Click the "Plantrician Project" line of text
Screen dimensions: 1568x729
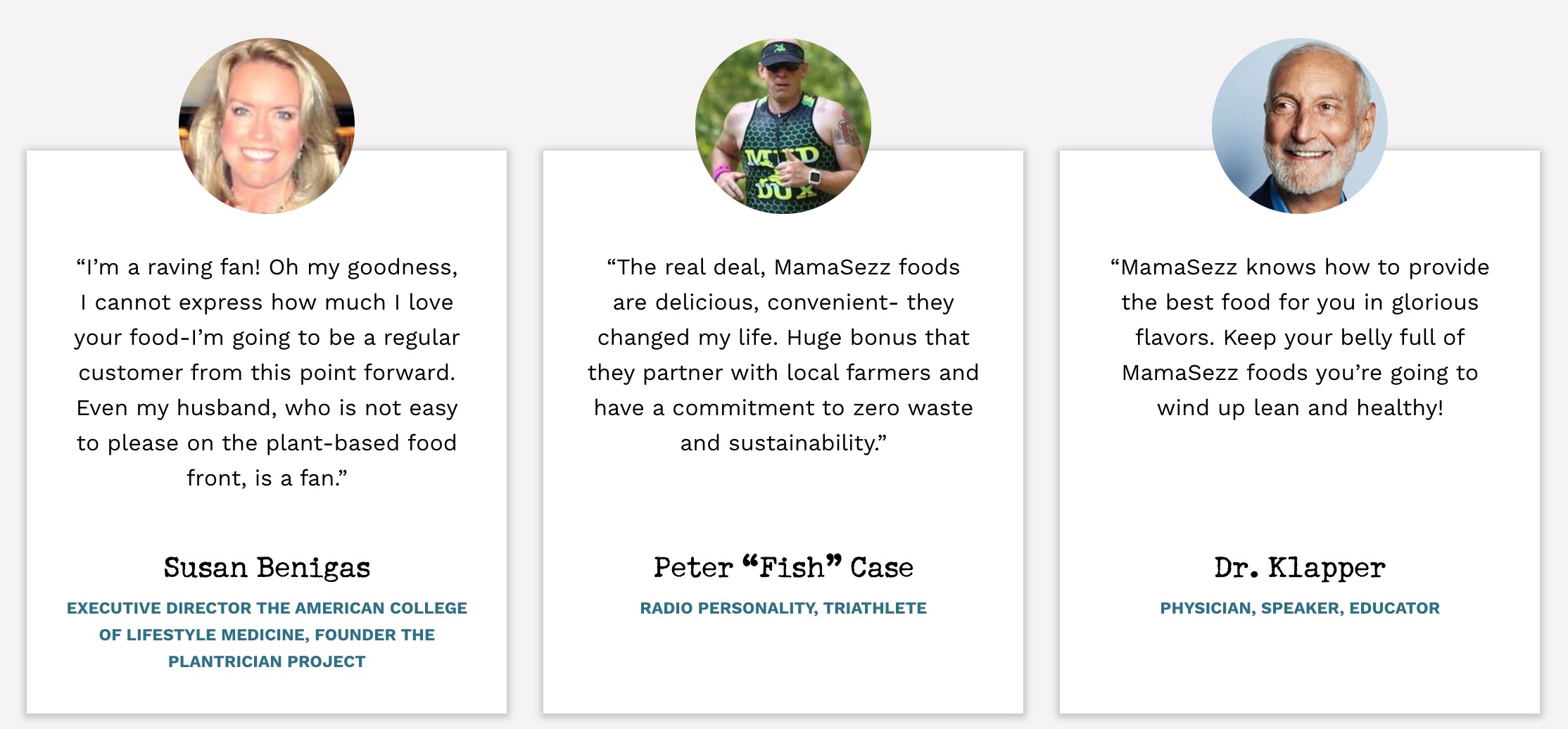coord(267,661)
